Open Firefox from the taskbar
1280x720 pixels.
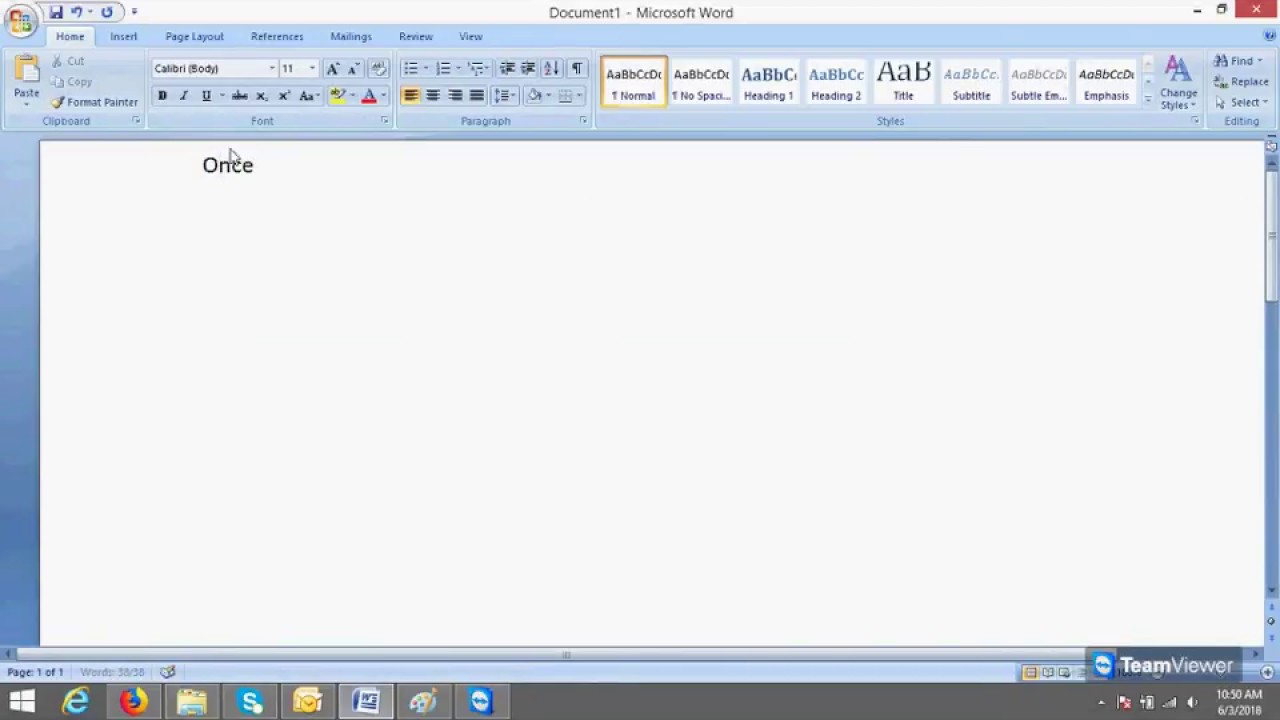click(134, 701)
